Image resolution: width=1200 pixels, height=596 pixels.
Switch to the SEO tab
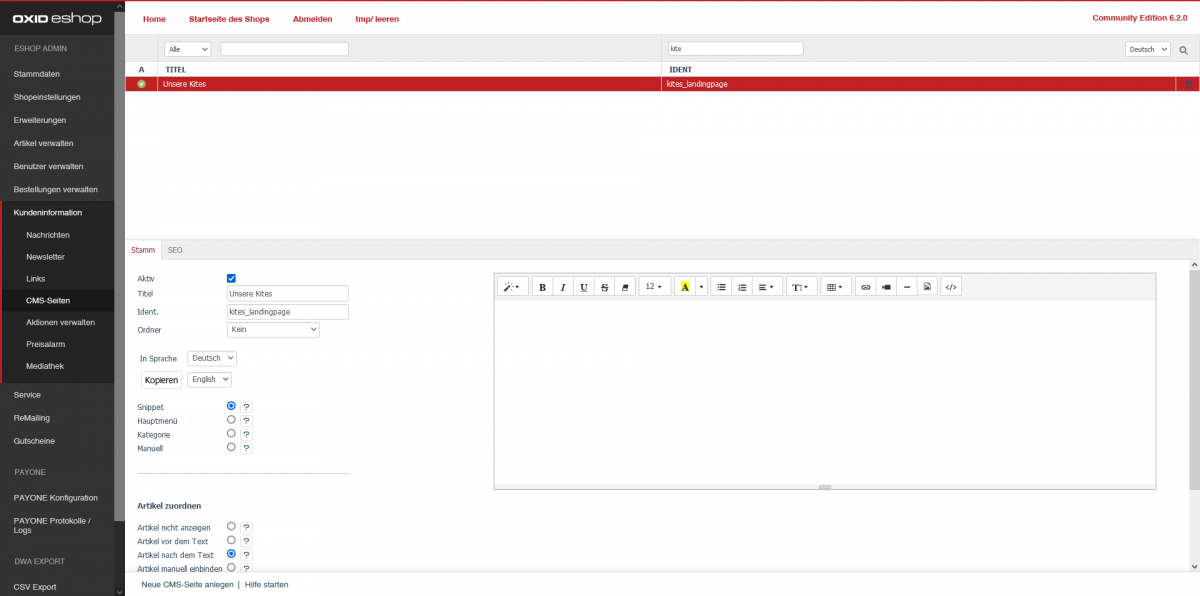tap(175, 250)
